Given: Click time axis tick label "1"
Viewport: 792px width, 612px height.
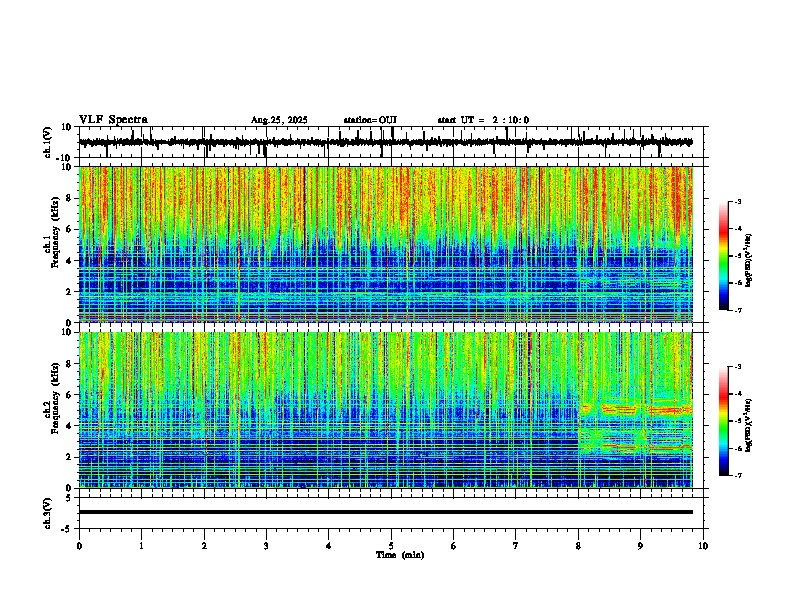Looking at the screenshot, I should pyautogui.click(x=141, y=546).
